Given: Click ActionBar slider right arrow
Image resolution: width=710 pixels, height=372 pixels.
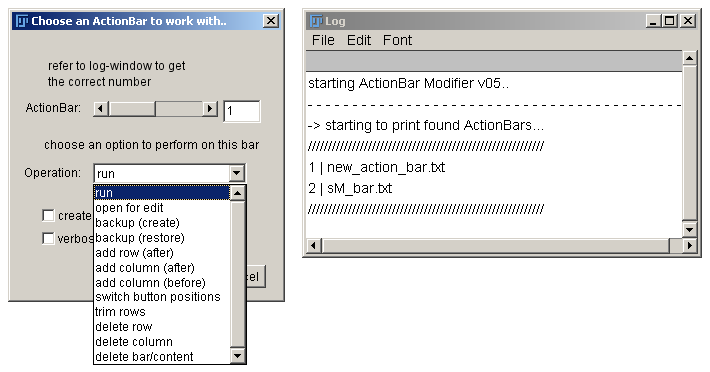Looking at the screenshot, I should [x=209, y=109].
